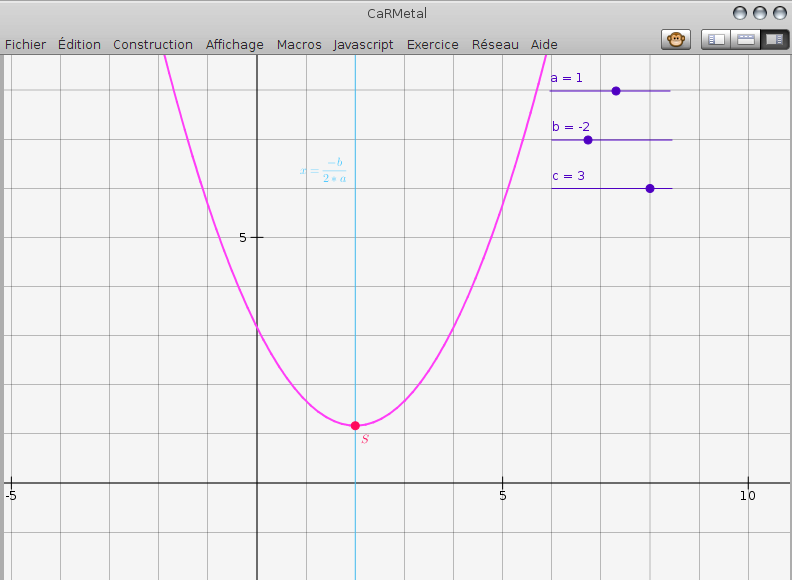The width and height of the screenshot is (792, 580).
Task: Click the middle window control button in title bar
Action: [x=760, y=13]
